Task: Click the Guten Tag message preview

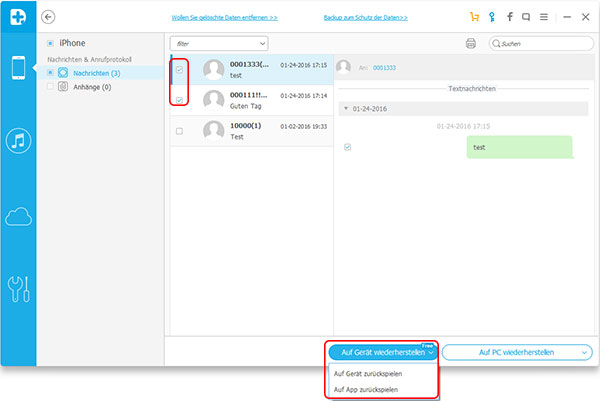Action: click(246, 106)
